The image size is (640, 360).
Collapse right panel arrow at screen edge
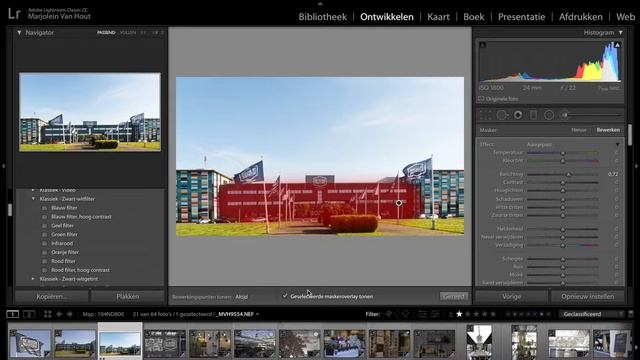pyautogui.click(x=637, y=166)
